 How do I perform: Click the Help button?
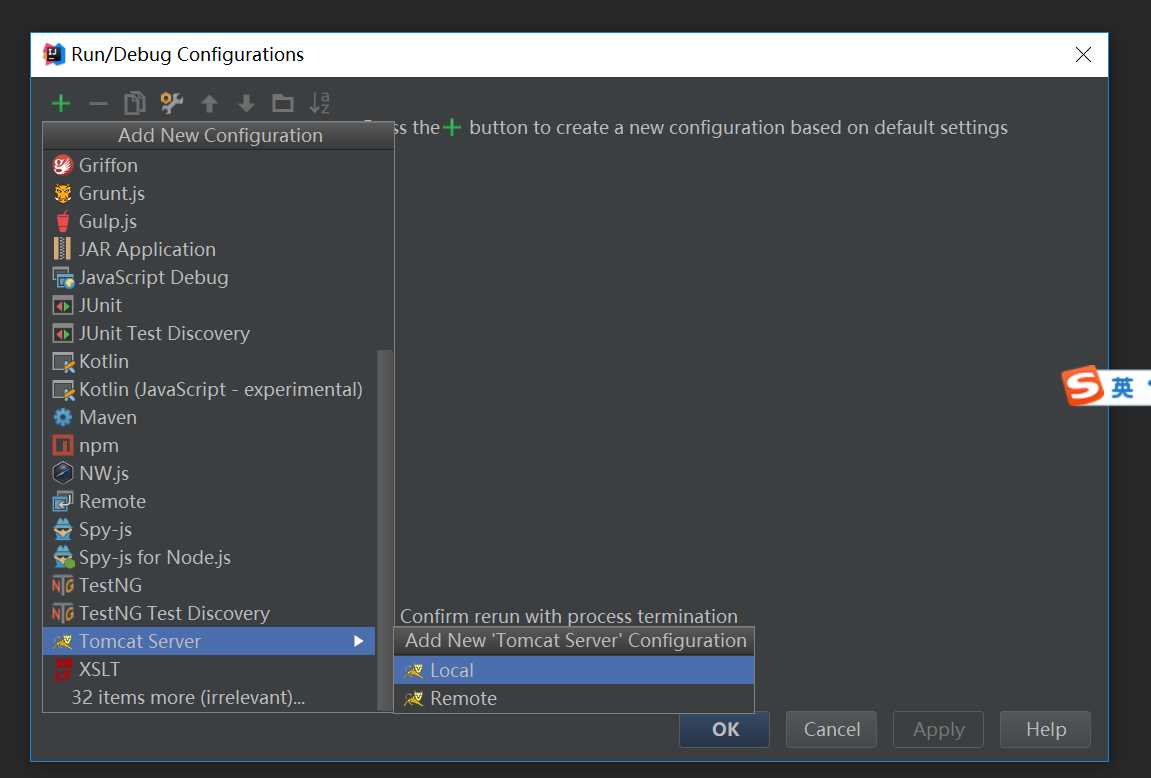pos(1045,729)
